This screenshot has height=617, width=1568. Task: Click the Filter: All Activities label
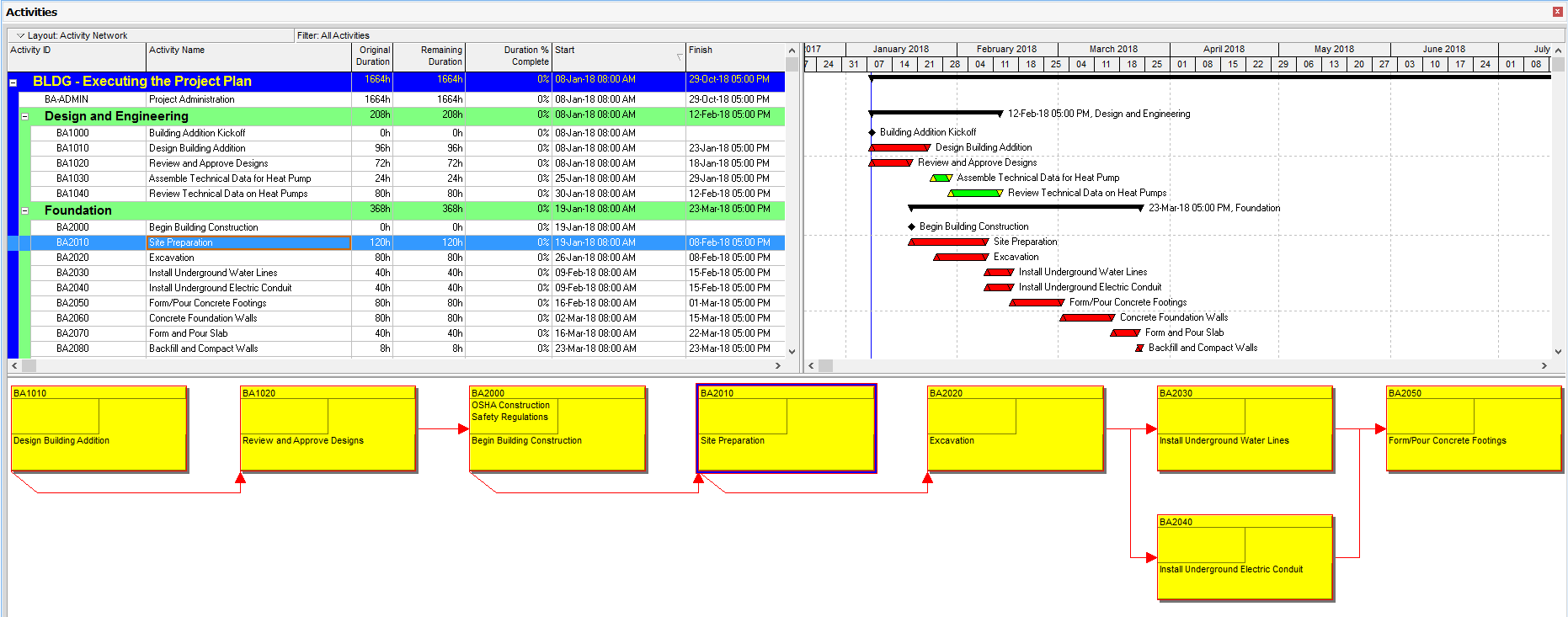[x=333, y=35]
